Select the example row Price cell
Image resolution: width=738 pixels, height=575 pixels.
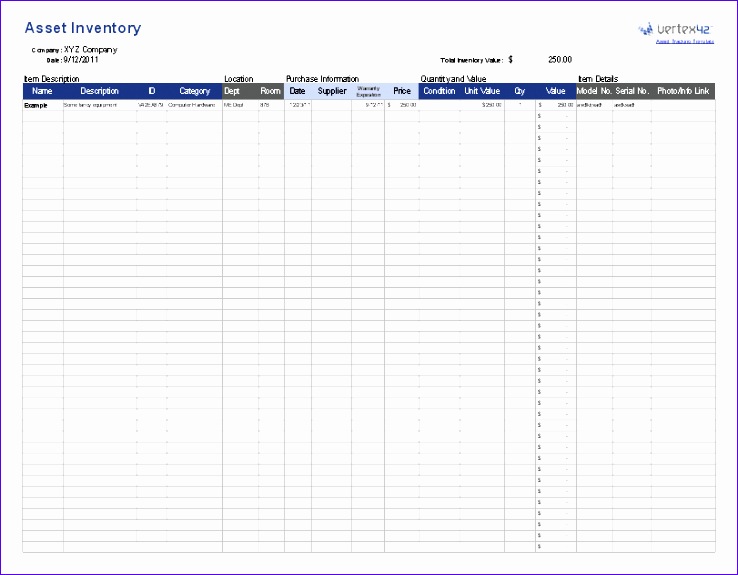(x=402, y=105)
